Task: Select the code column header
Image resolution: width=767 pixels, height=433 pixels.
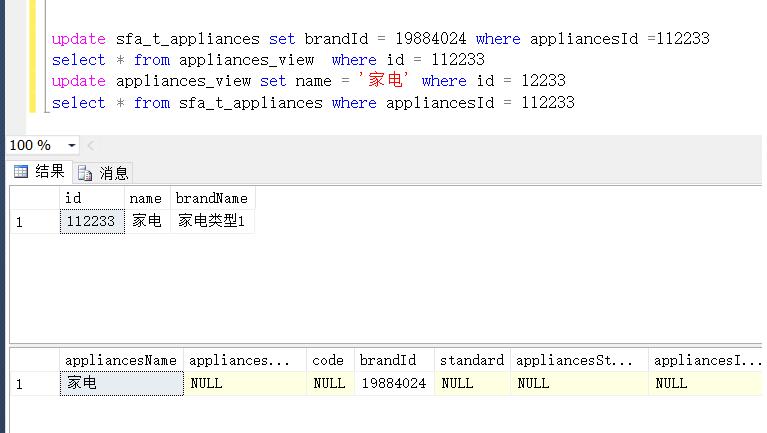Action: tap(328, 360)
